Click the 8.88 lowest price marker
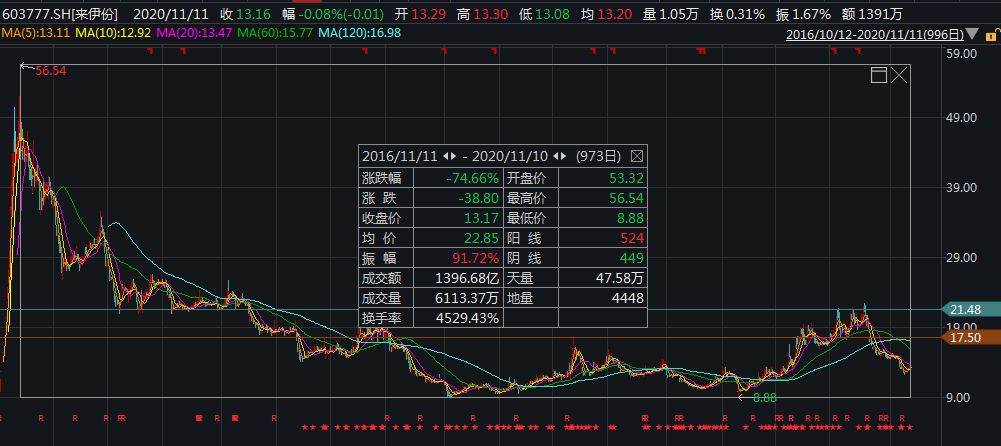 [764, 397]
